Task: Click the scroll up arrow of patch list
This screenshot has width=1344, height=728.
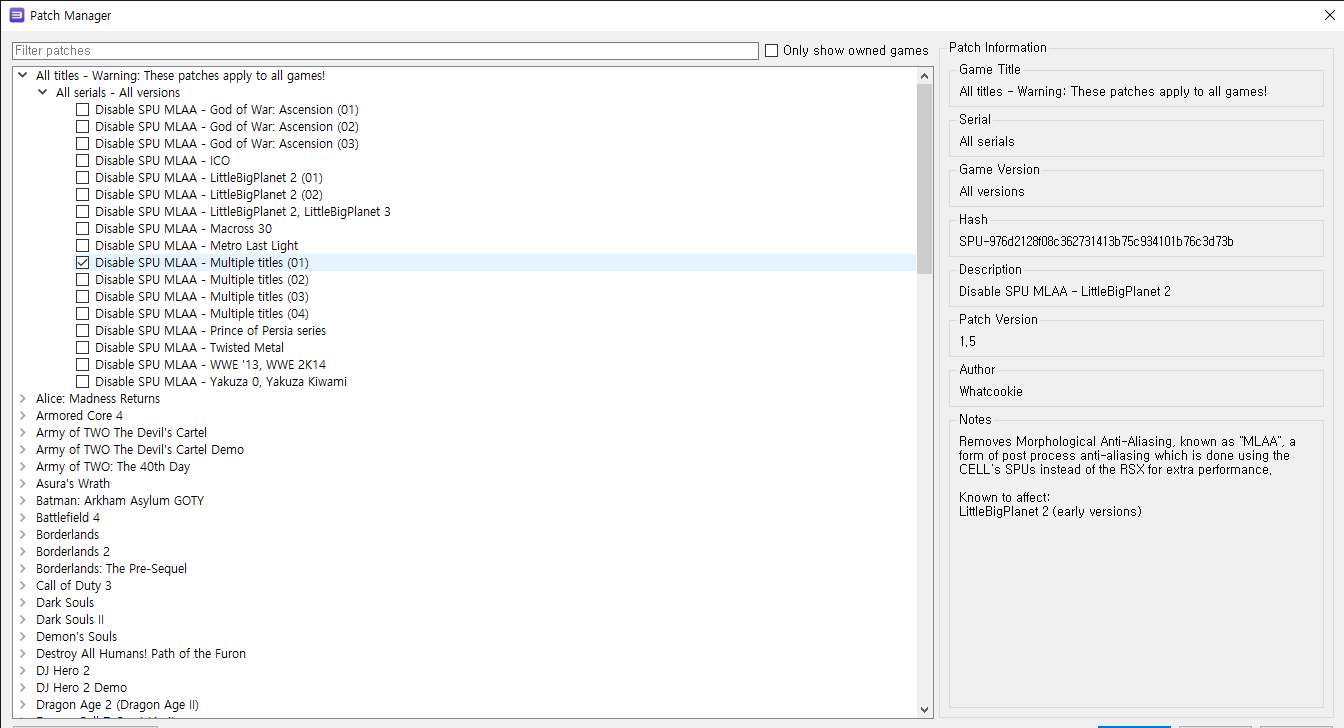Action: tap(924, 76)
